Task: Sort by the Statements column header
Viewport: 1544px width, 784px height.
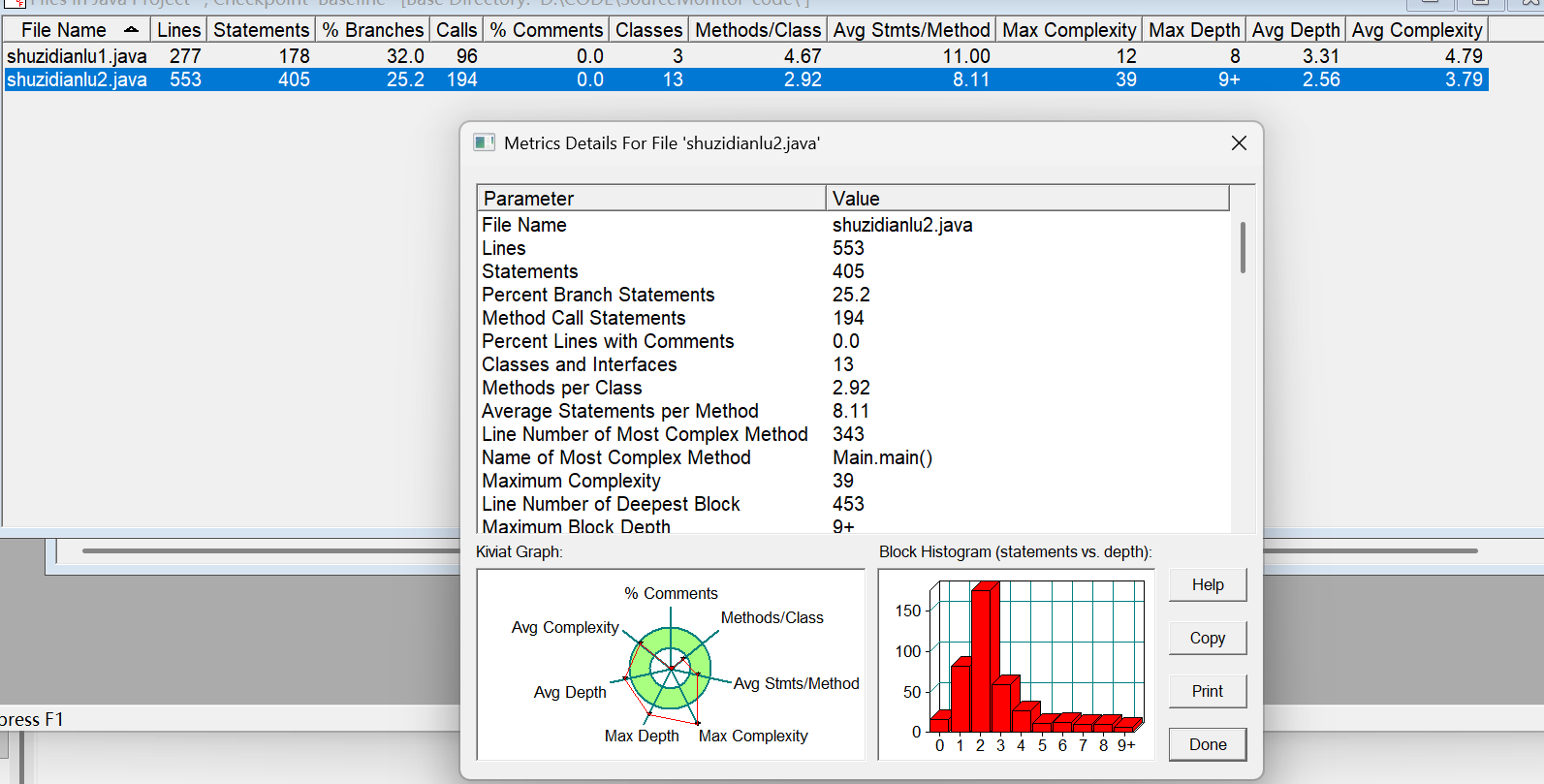Action: click(261, 30)
